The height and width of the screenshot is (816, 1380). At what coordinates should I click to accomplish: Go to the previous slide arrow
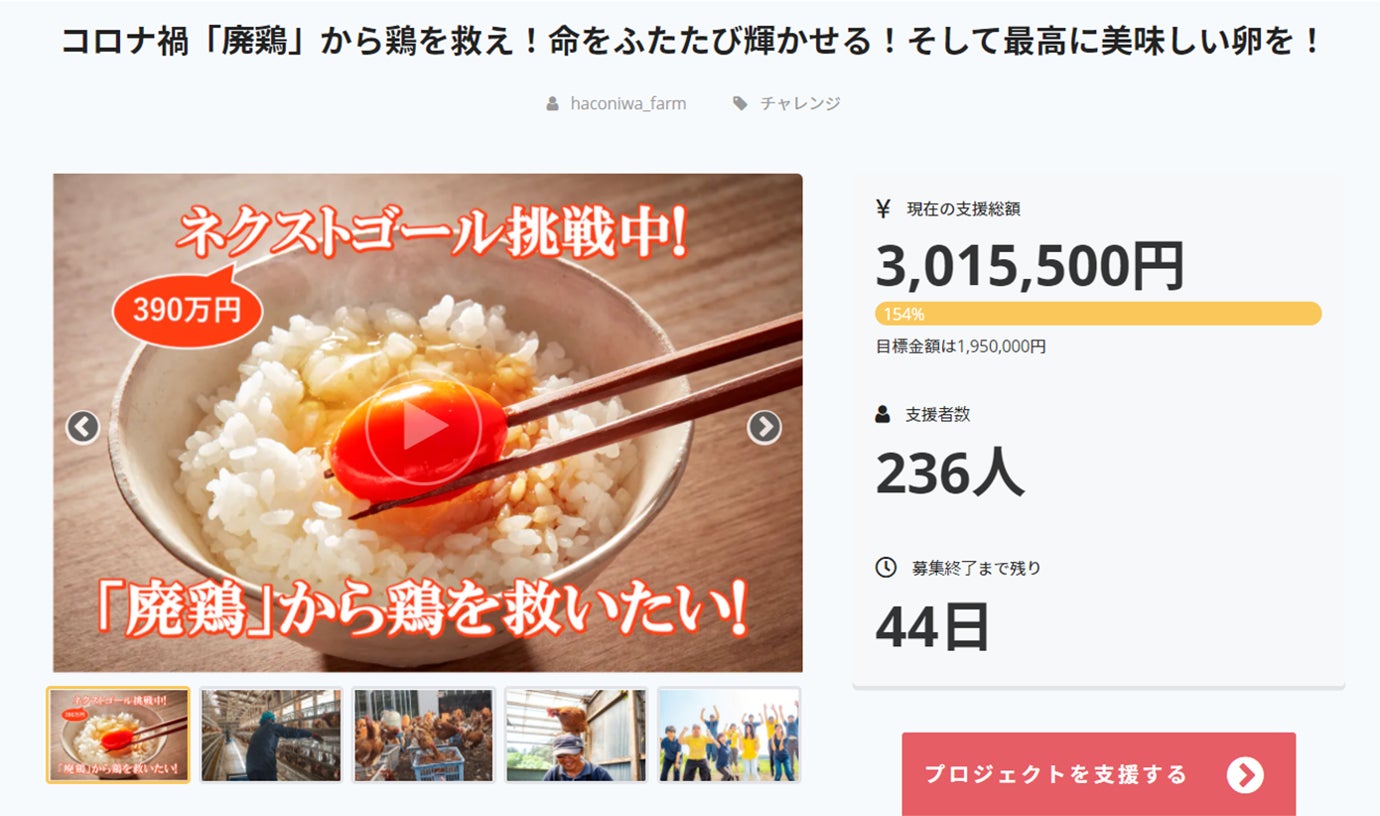click(x=83, y=427)
